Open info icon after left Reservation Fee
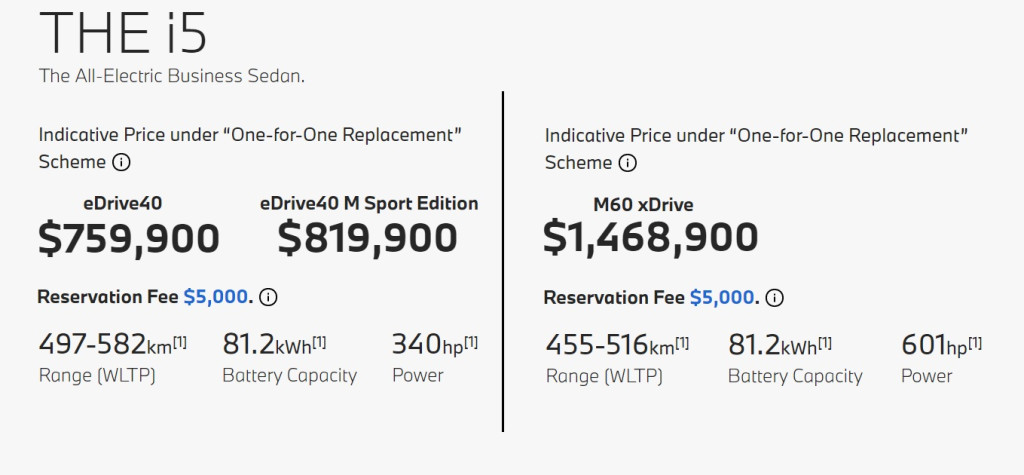Screen dimensions: 1024x475 268,297
